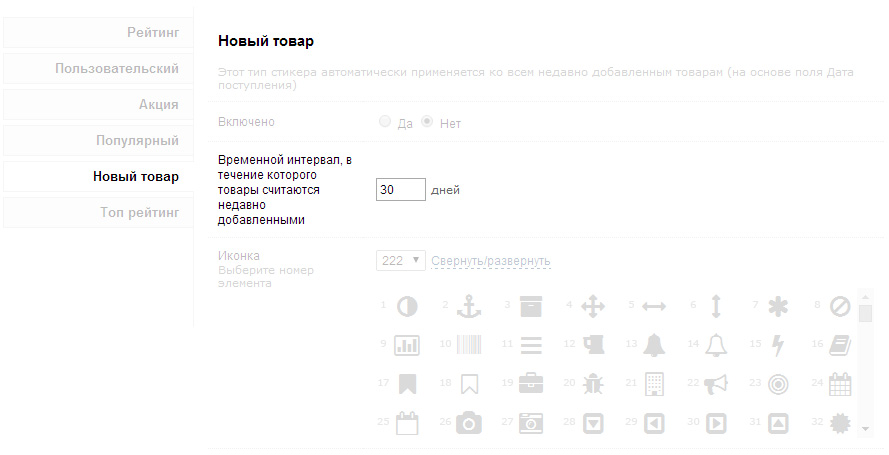Pick the filled bookmark icon number 17
This screenshot has width=889, height=455.
(407, 383)
